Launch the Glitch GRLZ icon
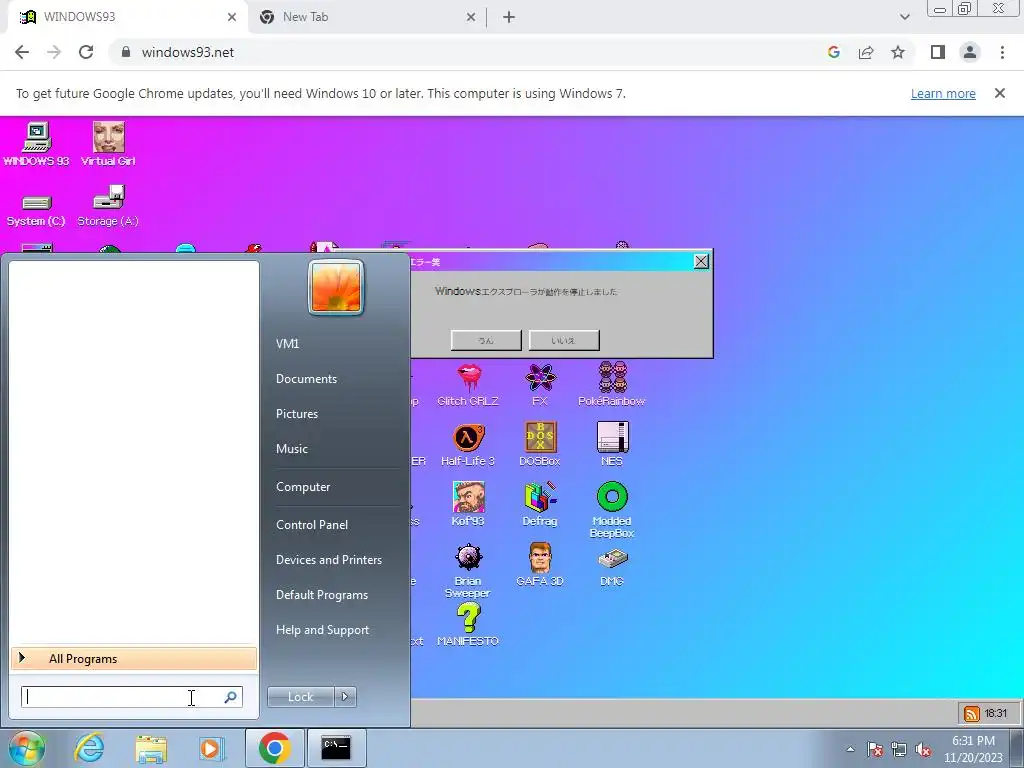The height and width of the screenshot is (768, 1024). (x=468, y=385)
